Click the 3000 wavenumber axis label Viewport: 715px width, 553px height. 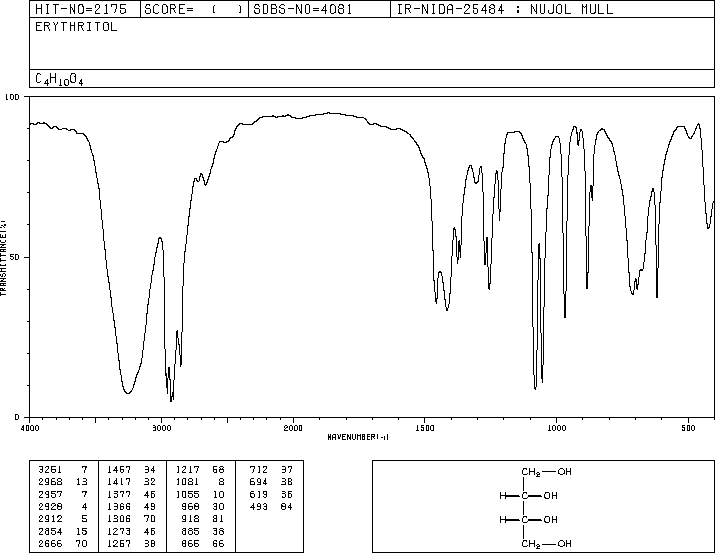(161, 428)
